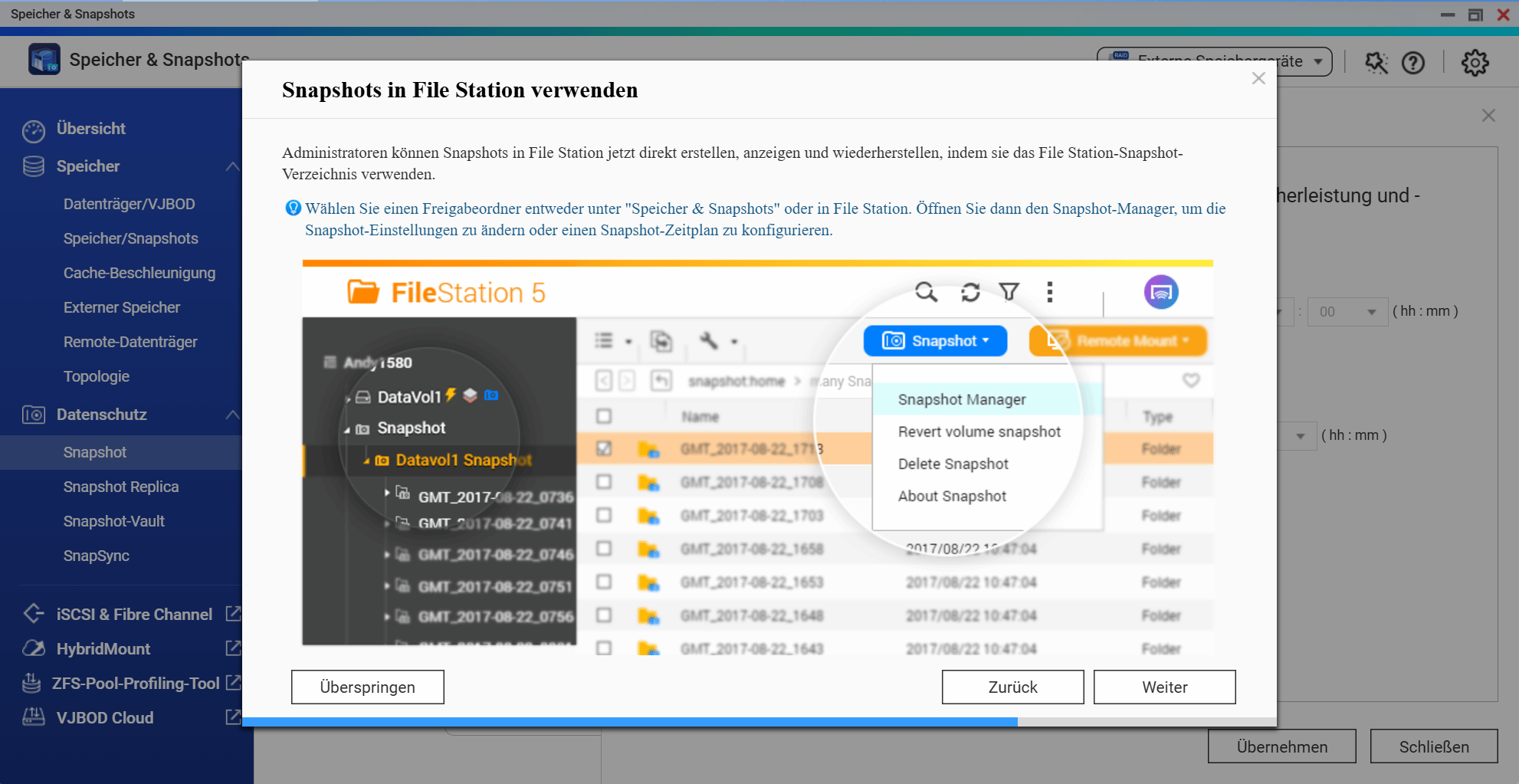Open the blue Snapshot dropdown button
1519x784 pixels.
(935, 340)
